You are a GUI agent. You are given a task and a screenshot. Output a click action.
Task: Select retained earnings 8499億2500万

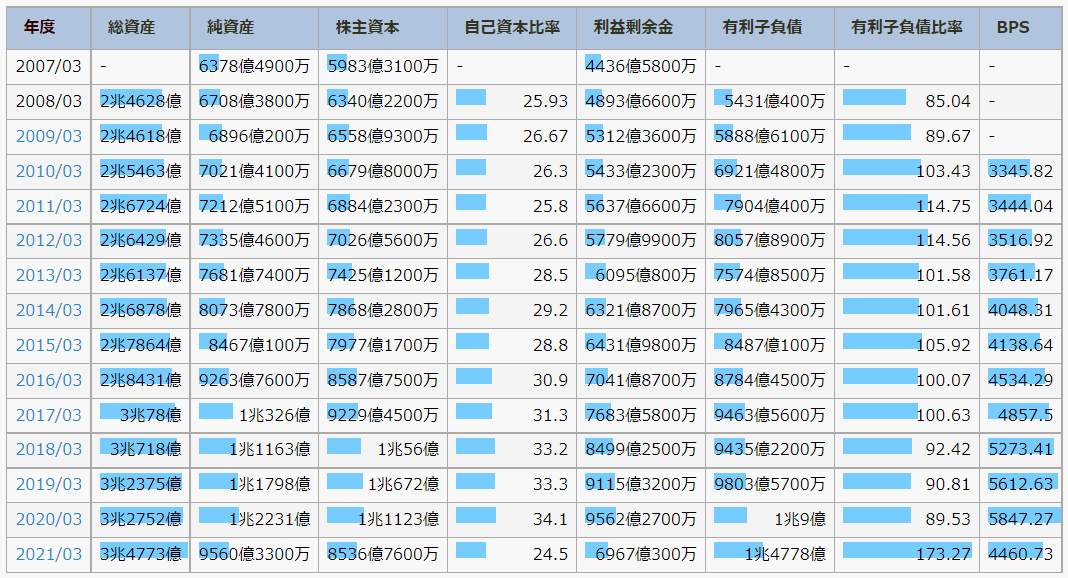[x=641, y=449]
